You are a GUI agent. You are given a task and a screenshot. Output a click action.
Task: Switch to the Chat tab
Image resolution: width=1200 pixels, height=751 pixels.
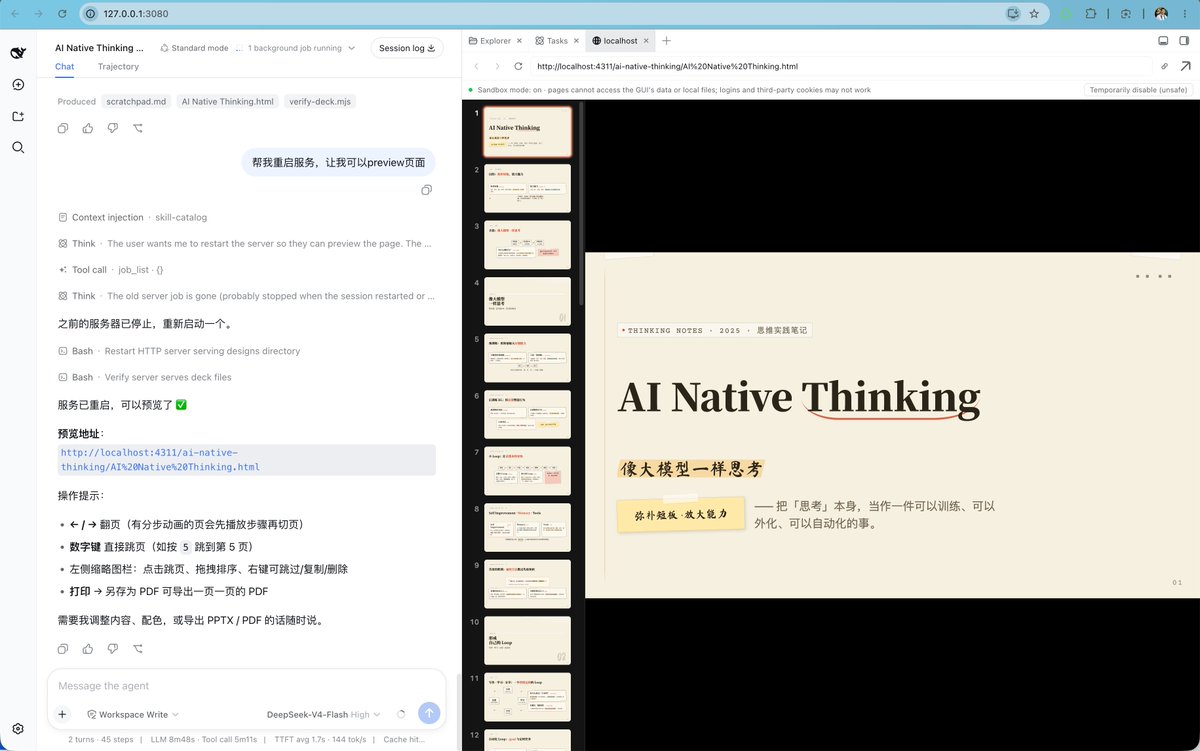(64, 67)
